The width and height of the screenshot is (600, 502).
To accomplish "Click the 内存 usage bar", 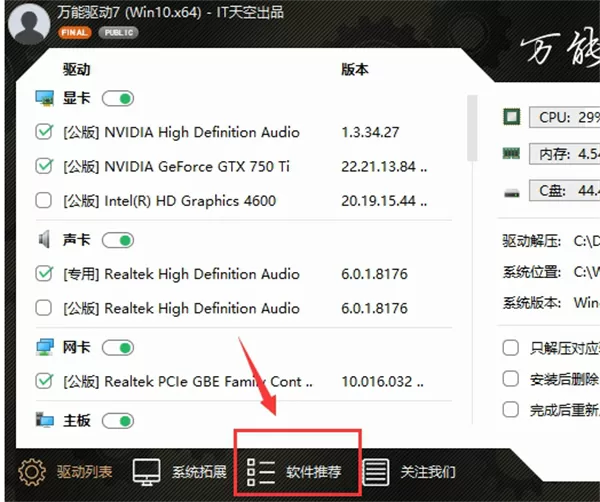I will pyautogui.click(x=564, y=154).
